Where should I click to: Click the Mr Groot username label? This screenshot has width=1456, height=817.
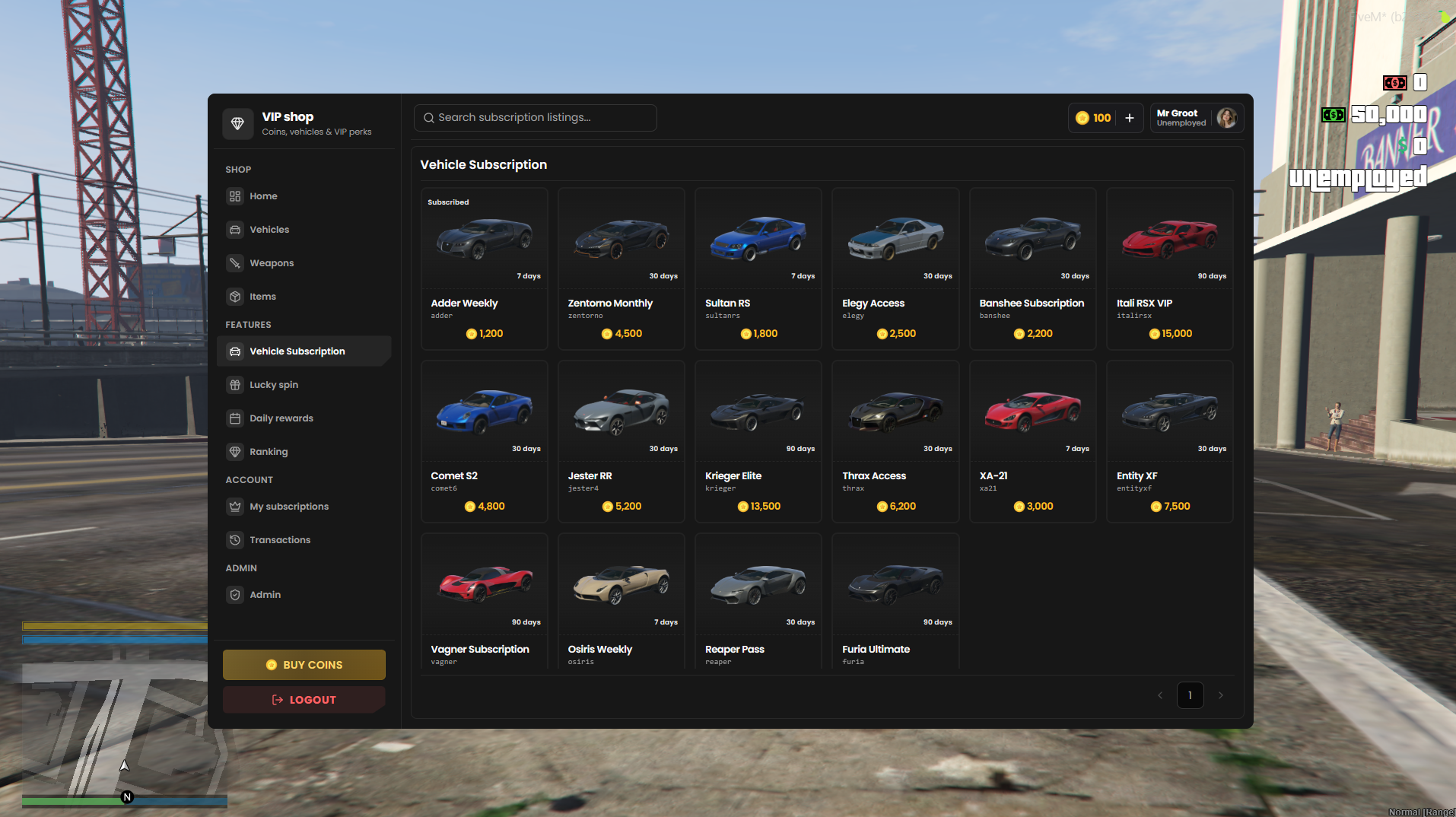(x=1177, y=113)
